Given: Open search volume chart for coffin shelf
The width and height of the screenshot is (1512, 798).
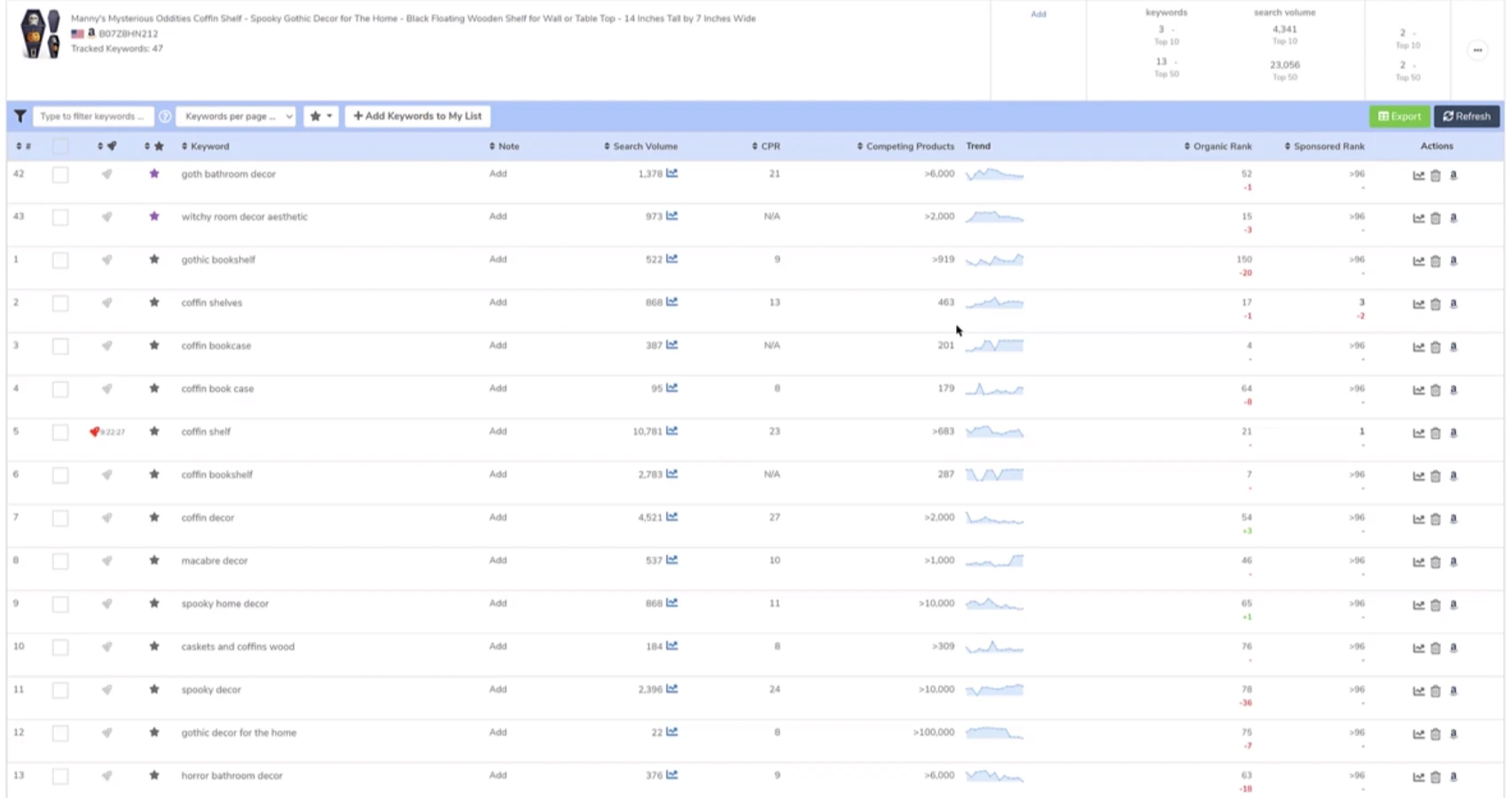Looking at the screenshot, I should click(672, 431).
